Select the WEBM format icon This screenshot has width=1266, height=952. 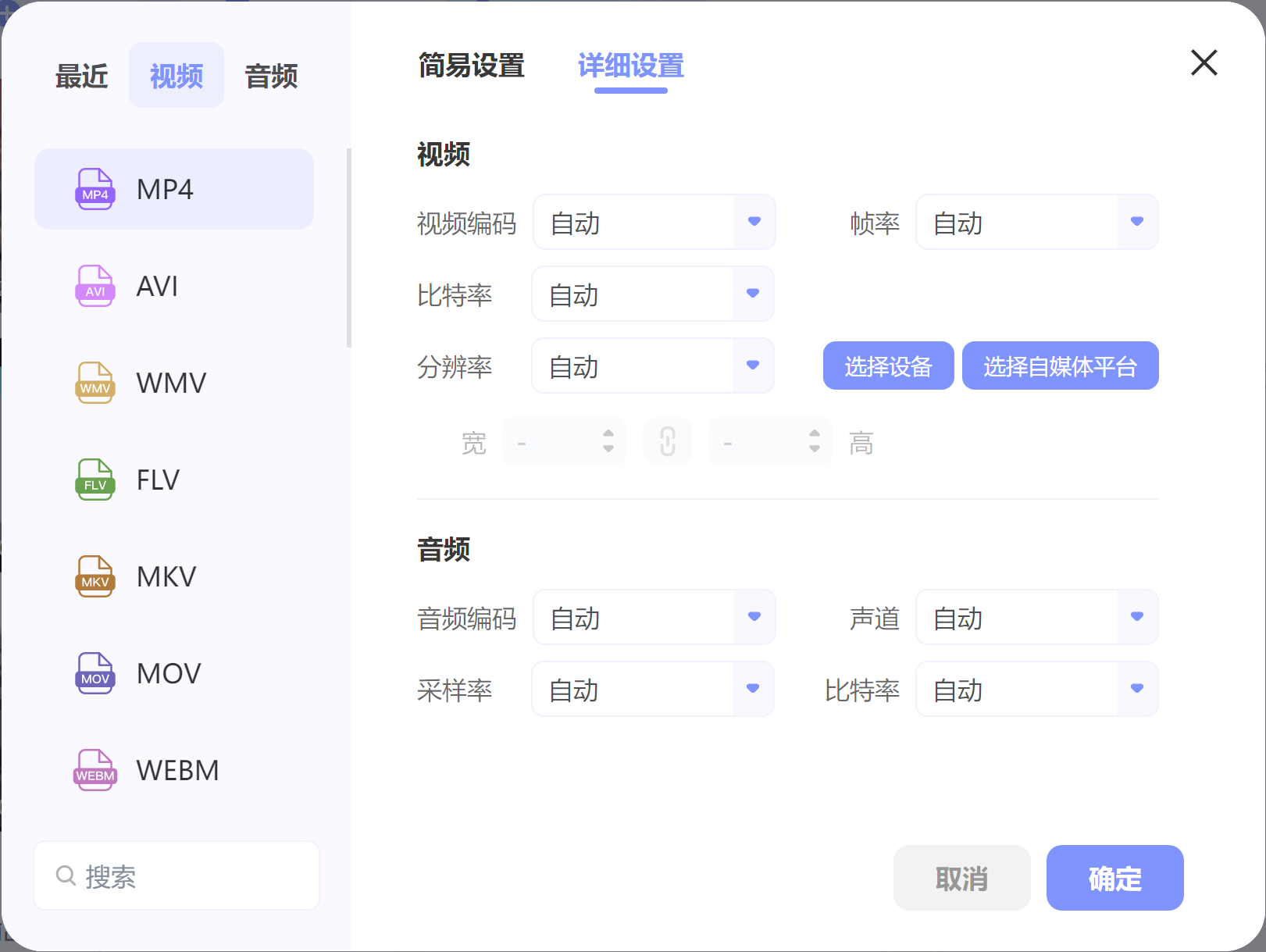94,770
